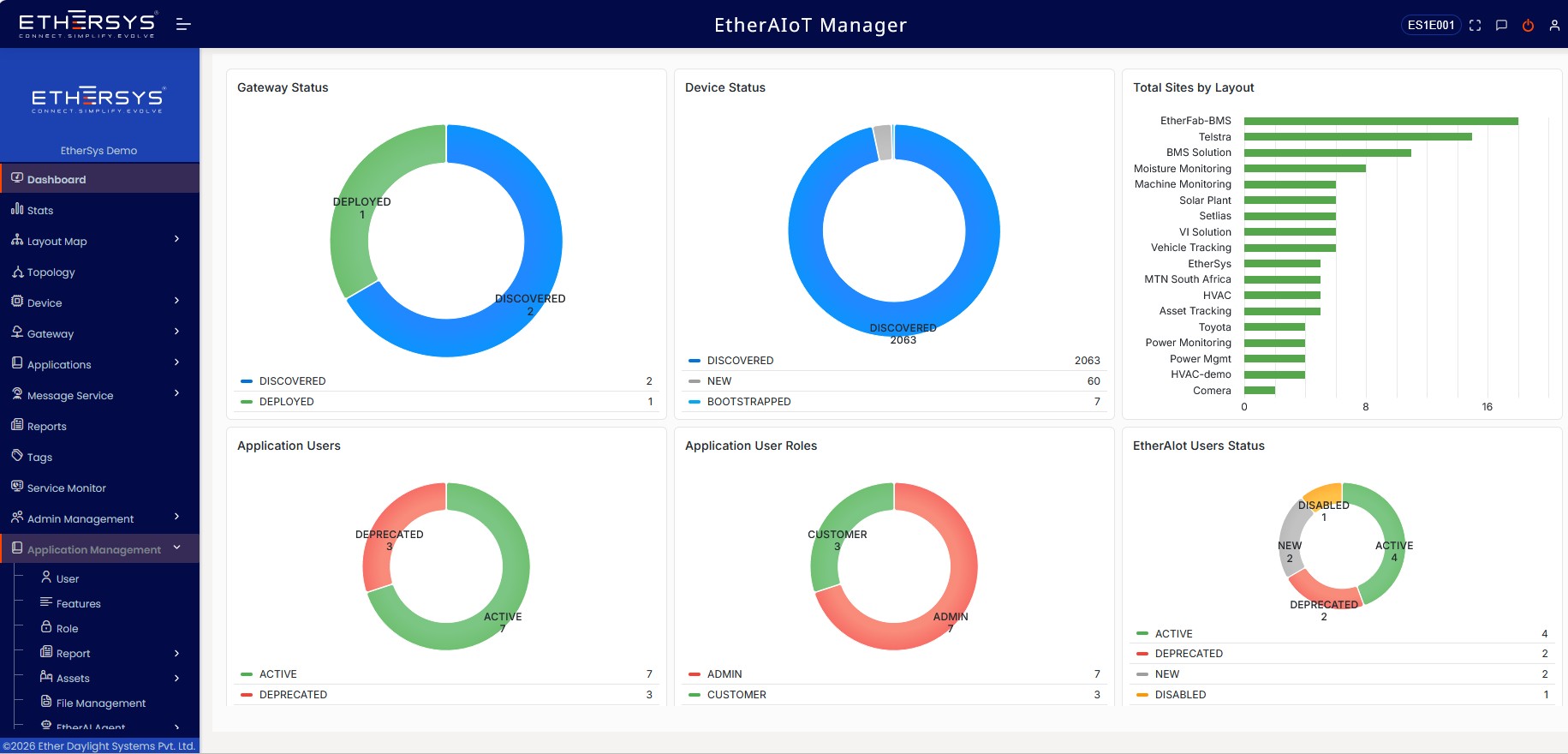Open the Topology menu item
Image resolution: width=1568 pixels, height=754 pixels.
pyautogui.click(x=99, y=272)
